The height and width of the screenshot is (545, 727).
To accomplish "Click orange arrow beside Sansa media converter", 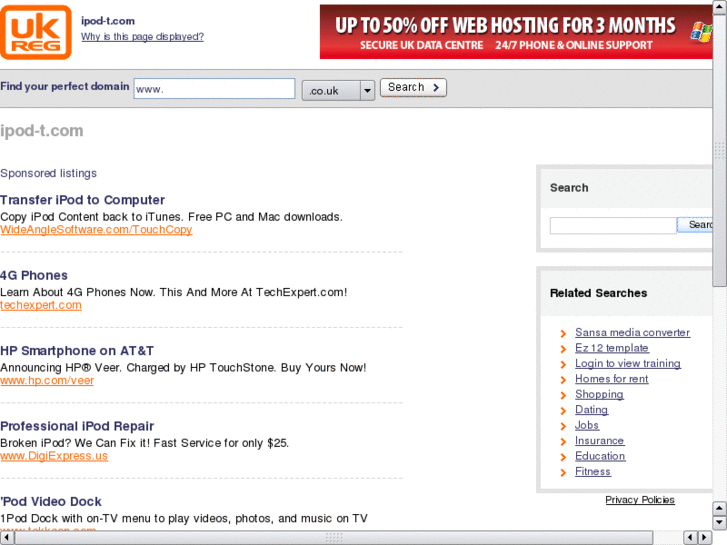I will pyautogui.click(x=563, y=333).
